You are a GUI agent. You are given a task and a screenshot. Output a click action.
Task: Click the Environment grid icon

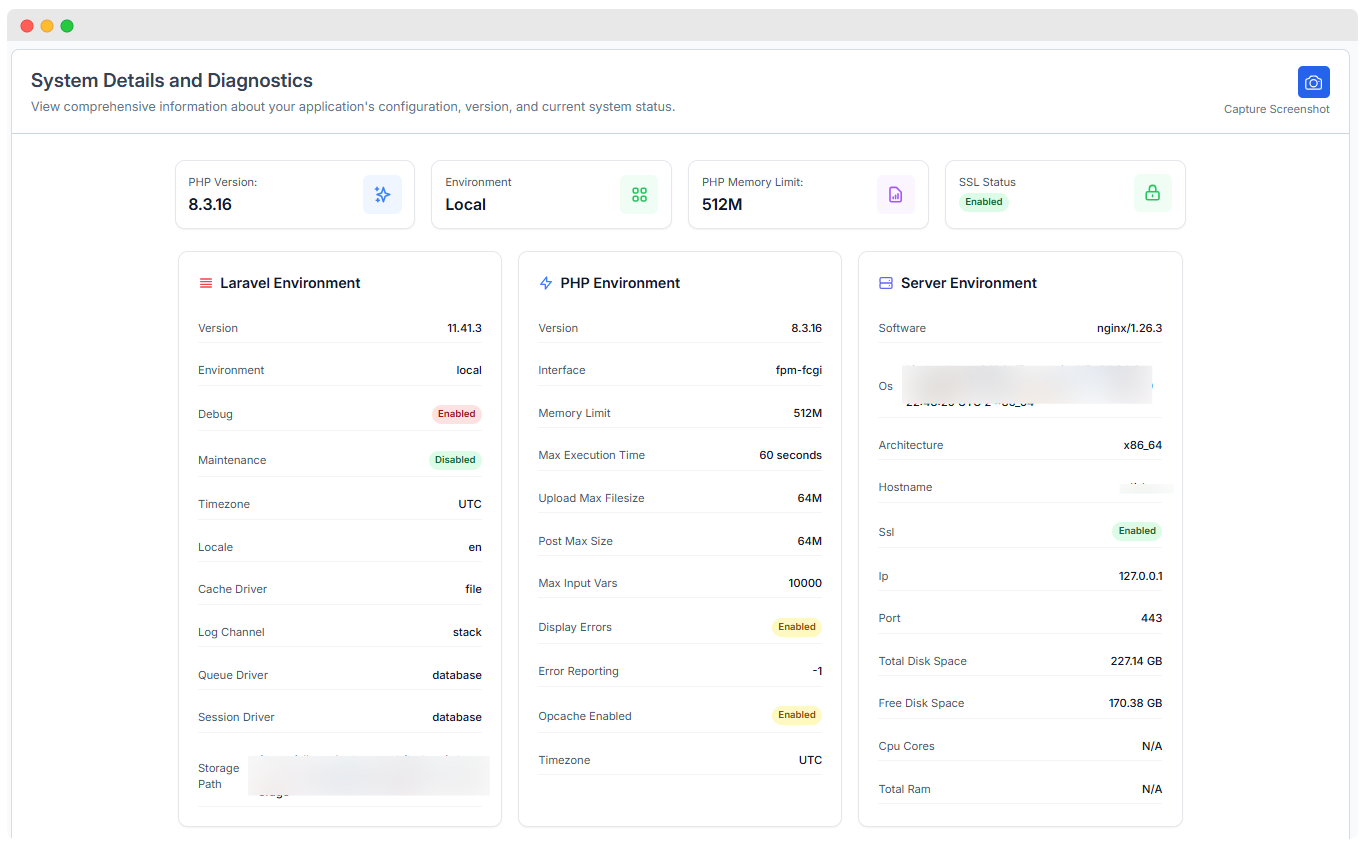point(639,195)
